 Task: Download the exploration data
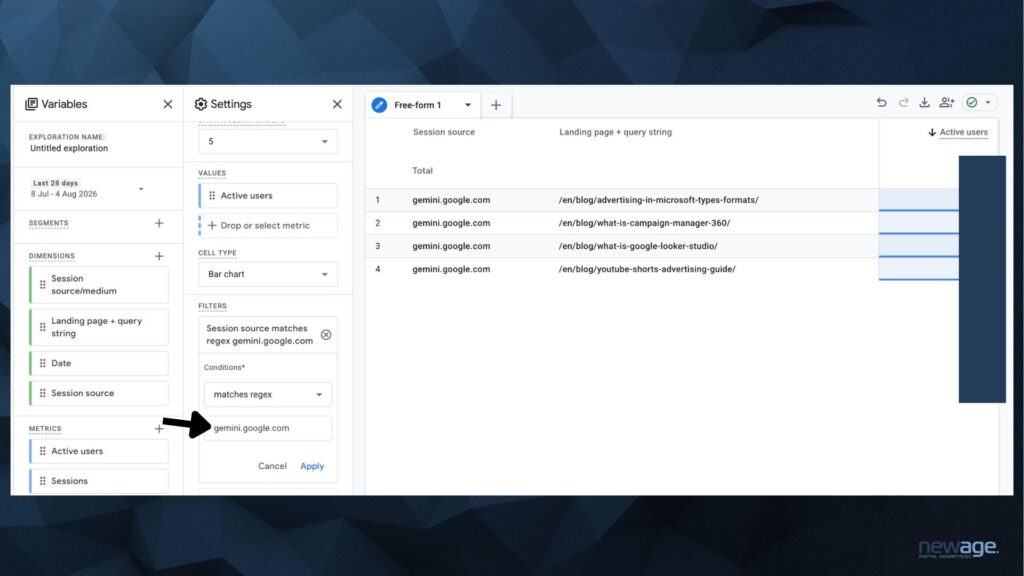coord(924,103)
